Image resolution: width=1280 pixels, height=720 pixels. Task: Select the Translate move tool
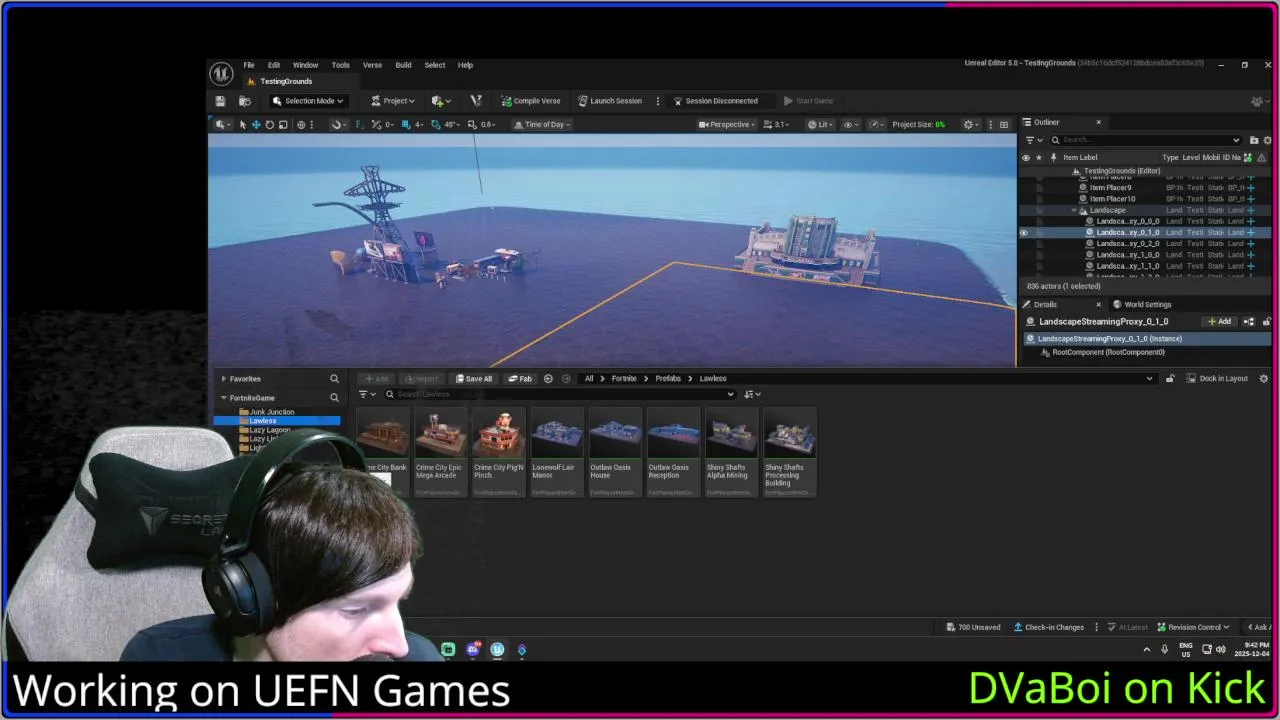click(256, 125)
